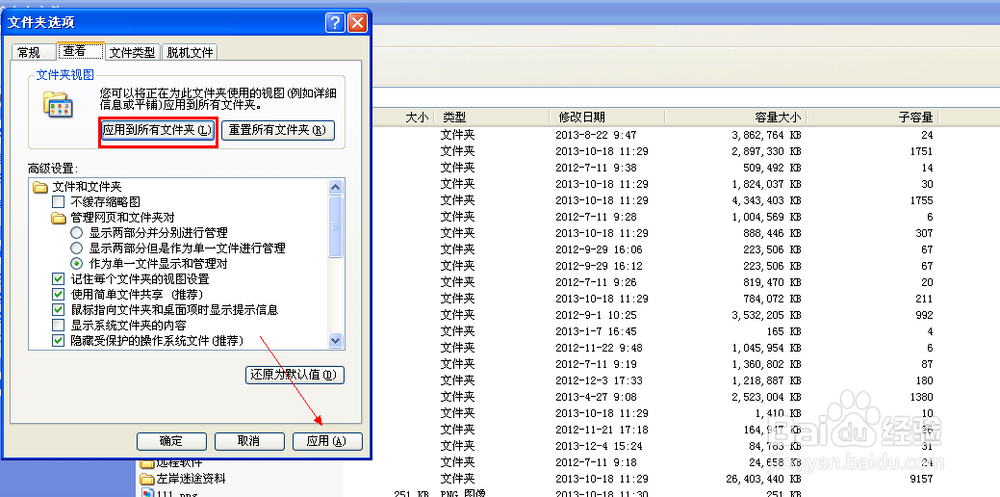Toggle the 不缓存缩略图 checkbox

tap(59, 202)
